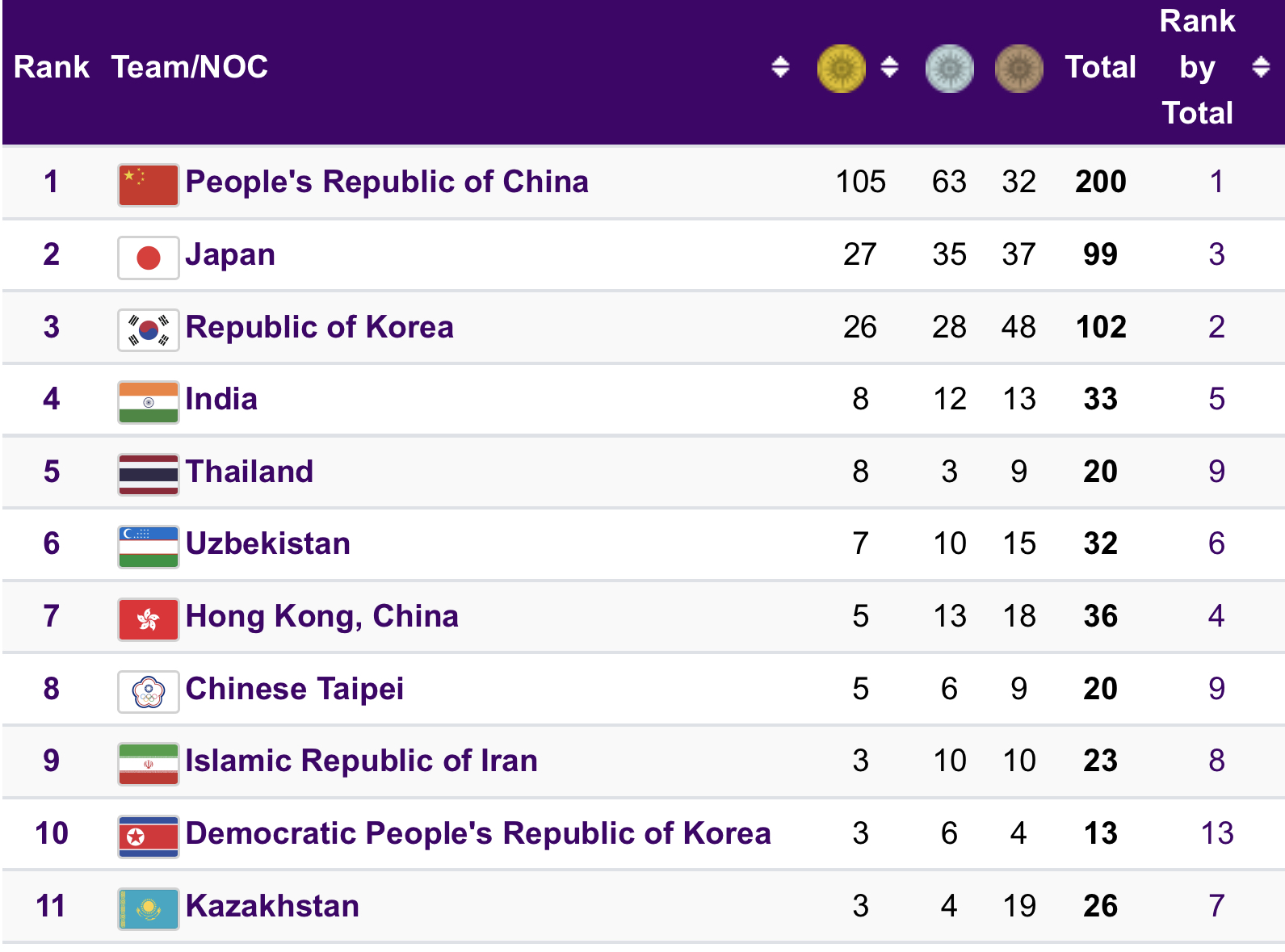The width and height of the screenshot is (1285, 952).
Task: Click the Uzbekistan flag icon
Action: tap(148, 547)
